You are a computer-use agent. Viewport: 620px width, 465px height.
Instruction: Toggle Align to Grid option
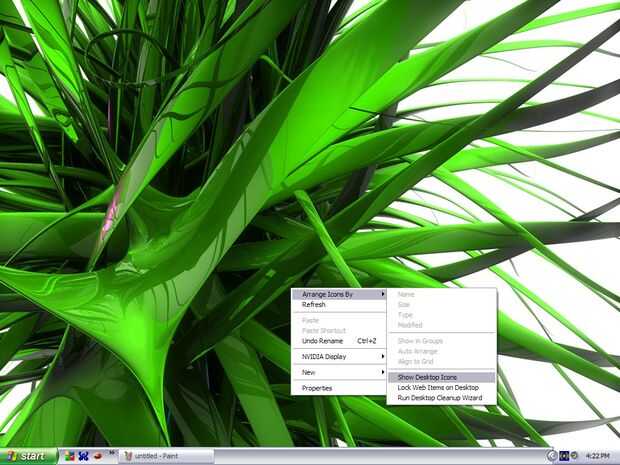tap(441, 361)
